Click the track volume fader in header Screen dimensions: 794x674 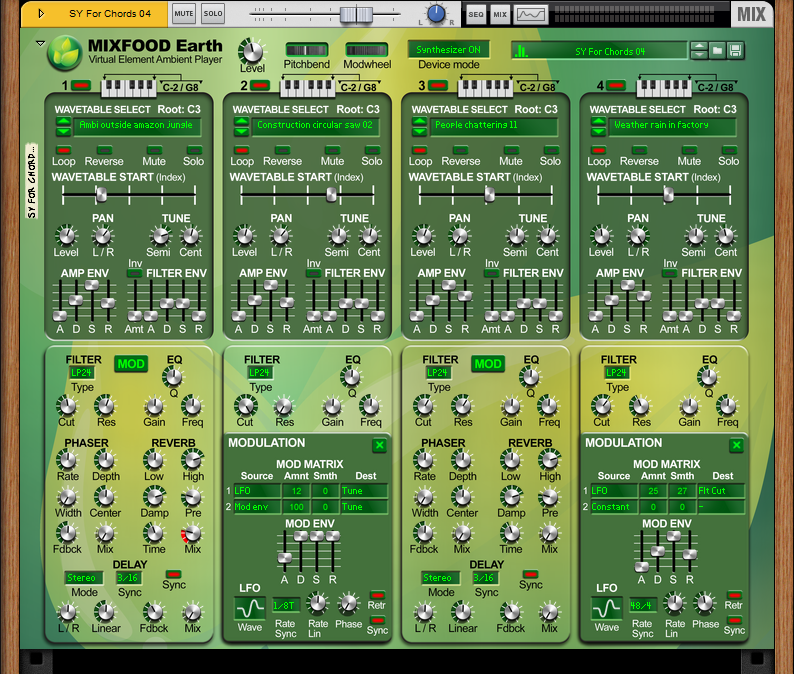point(356,14)
